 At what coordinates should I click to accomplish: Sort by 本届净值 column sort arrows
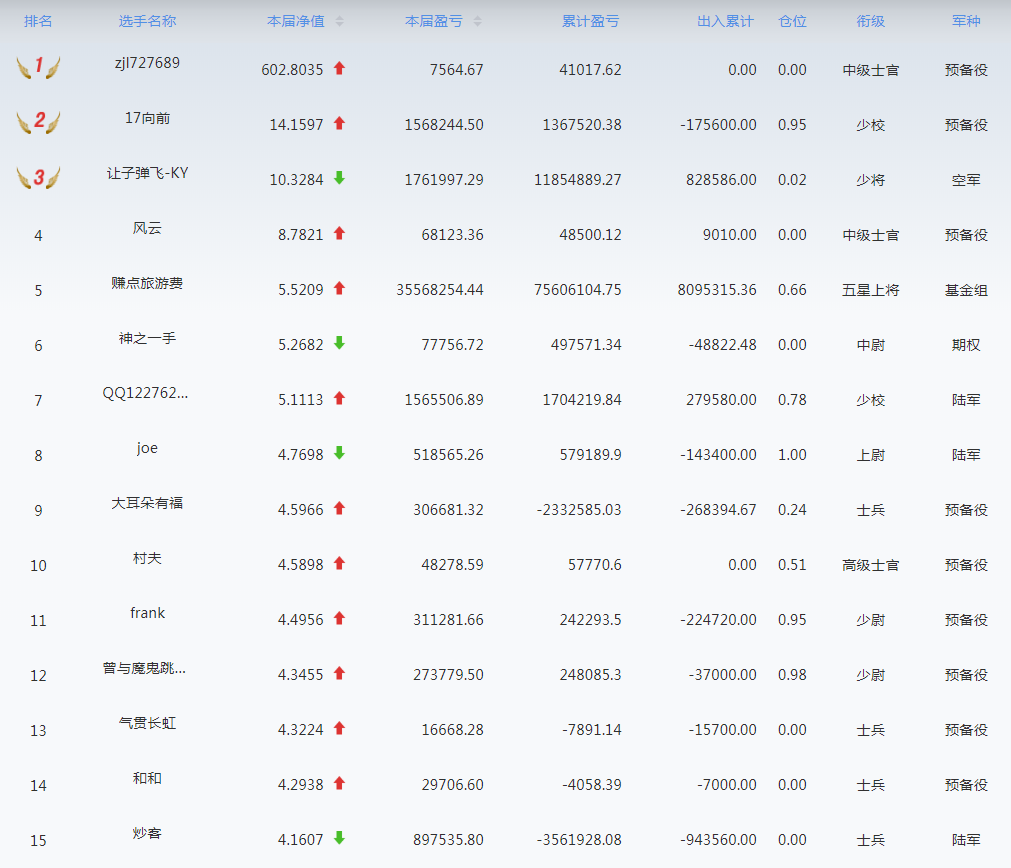[x=340, y=21]
